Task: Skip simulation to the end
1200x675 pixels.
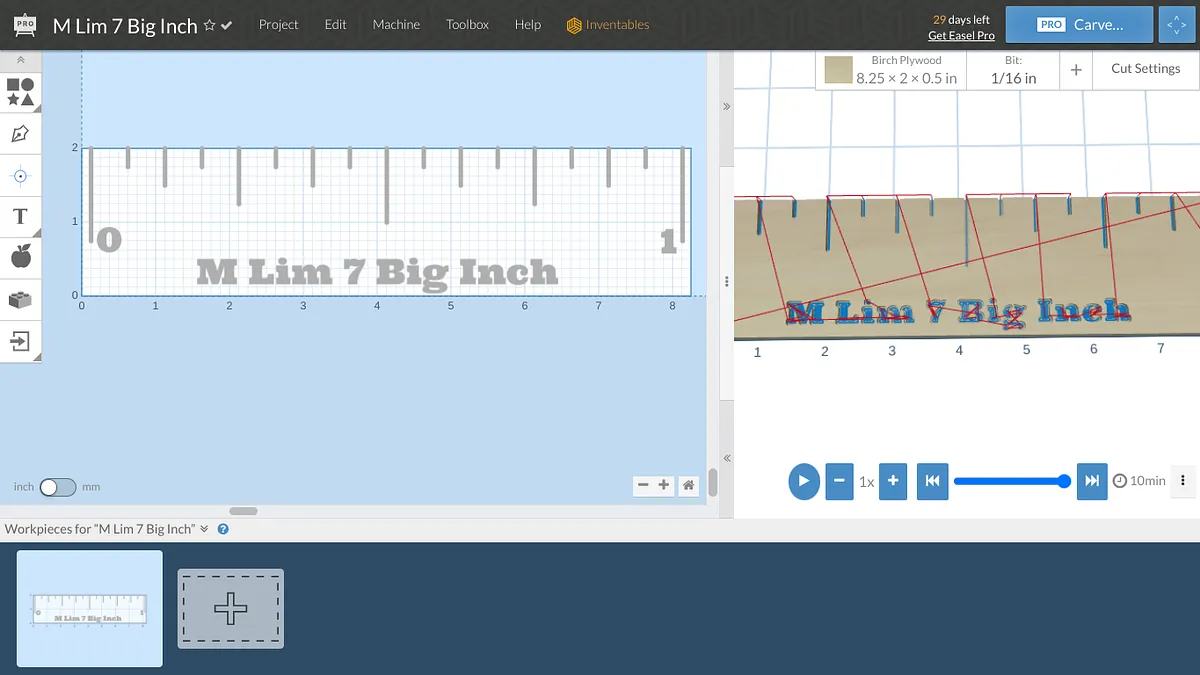Action: (x=1092, y=481)
